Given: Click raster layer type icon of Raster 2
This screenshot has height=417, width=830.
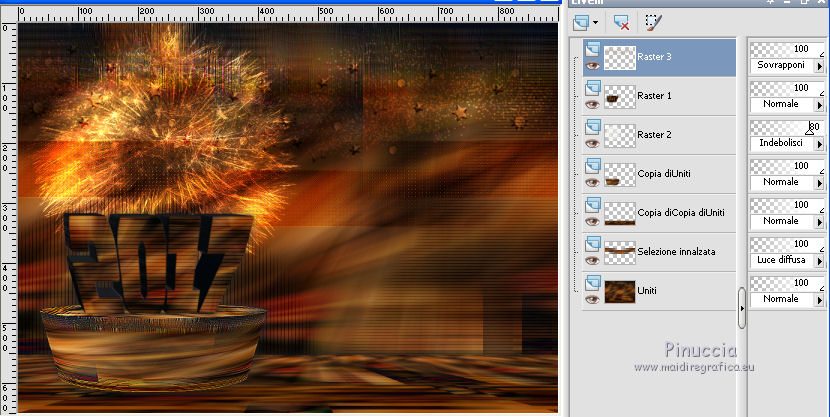Looking at the screenshot, I should coord(592,127).
